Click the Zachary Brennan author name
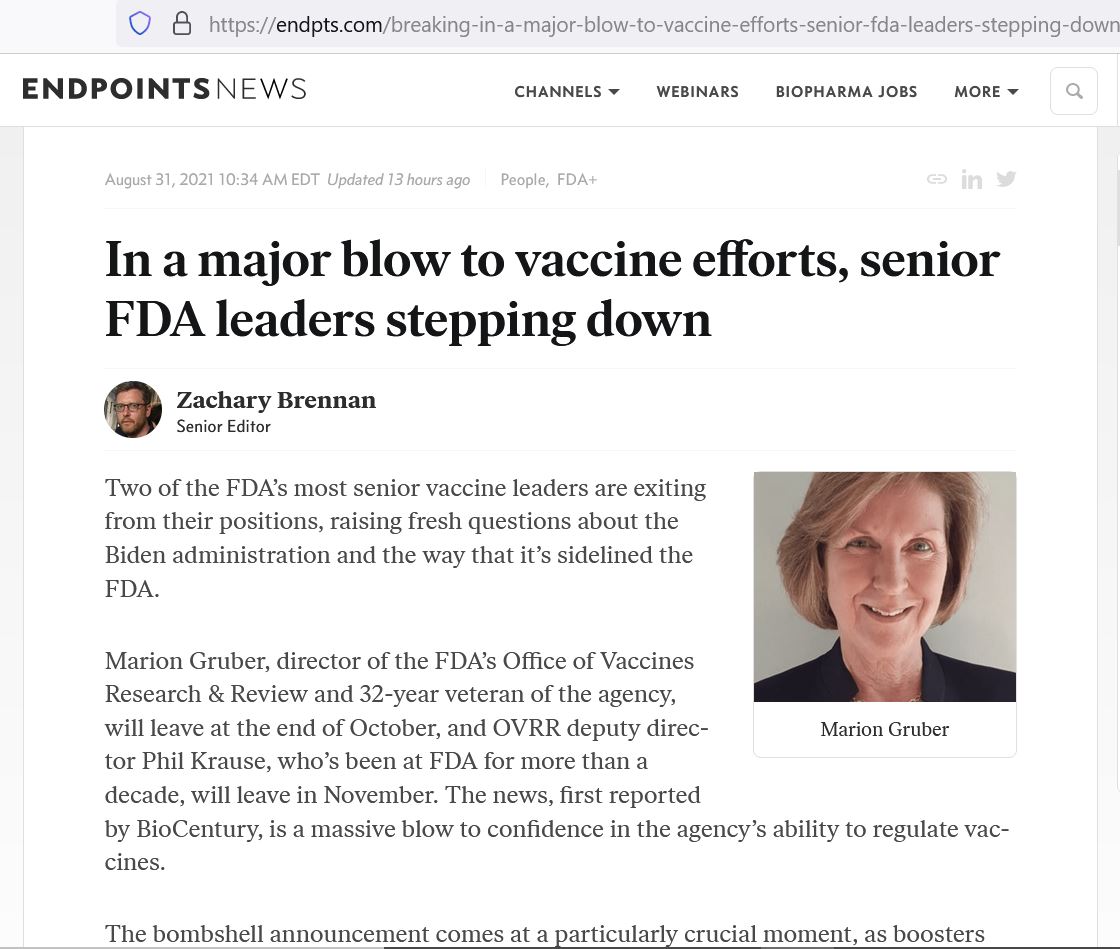 click(x=276, y=400)
